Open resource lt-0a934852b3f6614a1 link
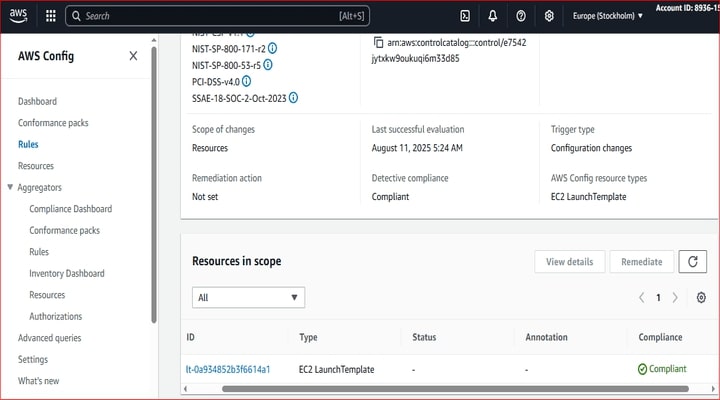This screenshot has width=720, height=400. click(x=228, y=369)
